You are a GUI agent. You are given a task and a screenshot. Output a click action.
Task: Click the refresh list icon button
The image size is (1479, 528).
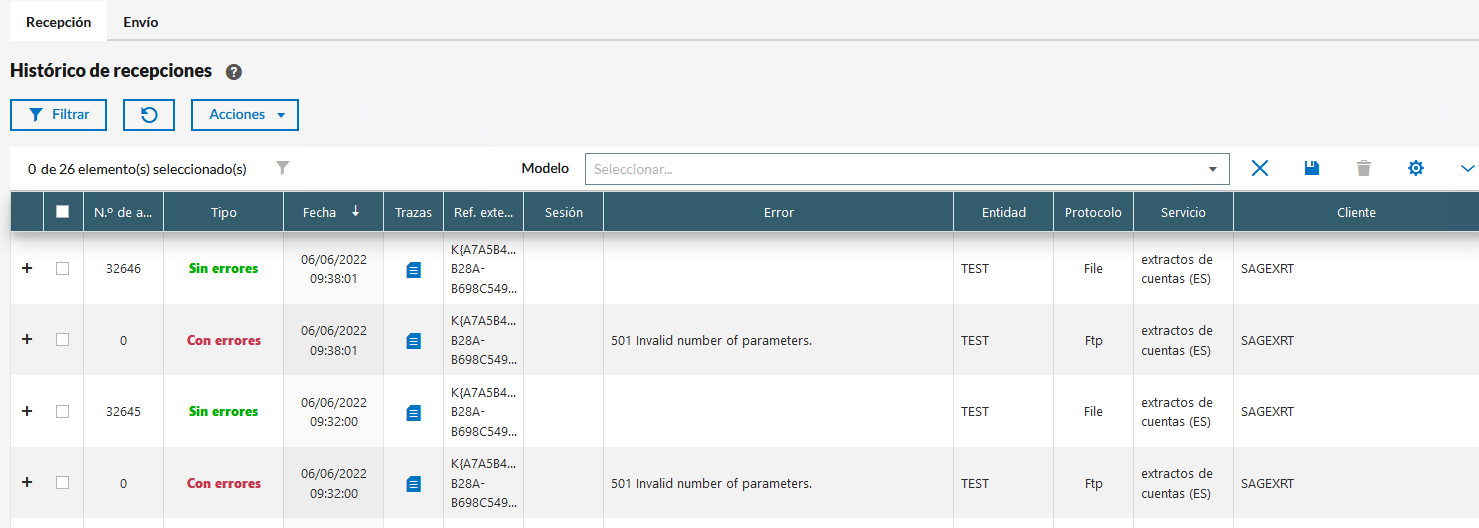pos(149,115)
